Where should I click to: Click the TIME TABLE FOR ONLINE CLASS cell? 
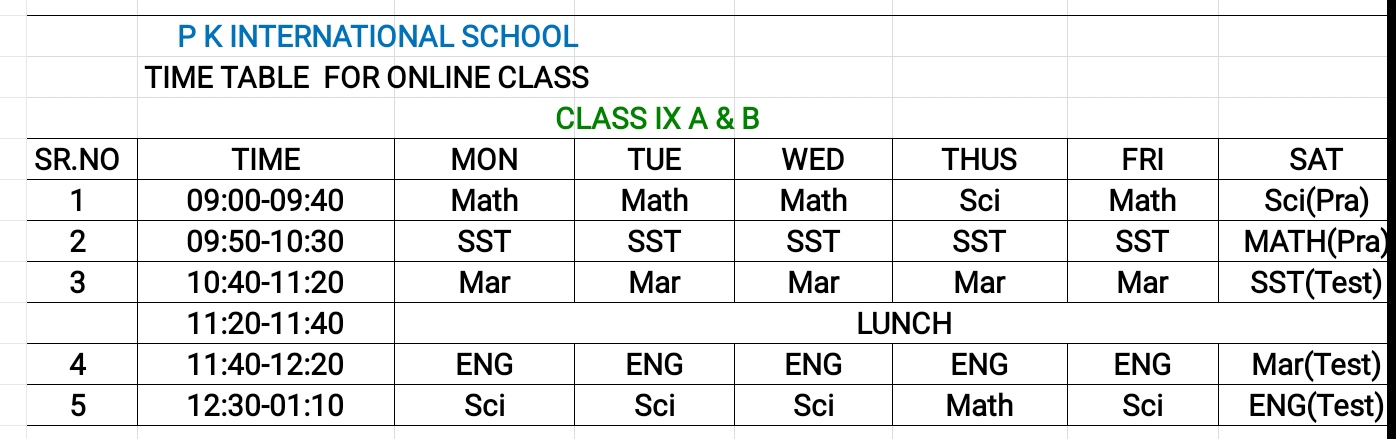pos(366,77)
